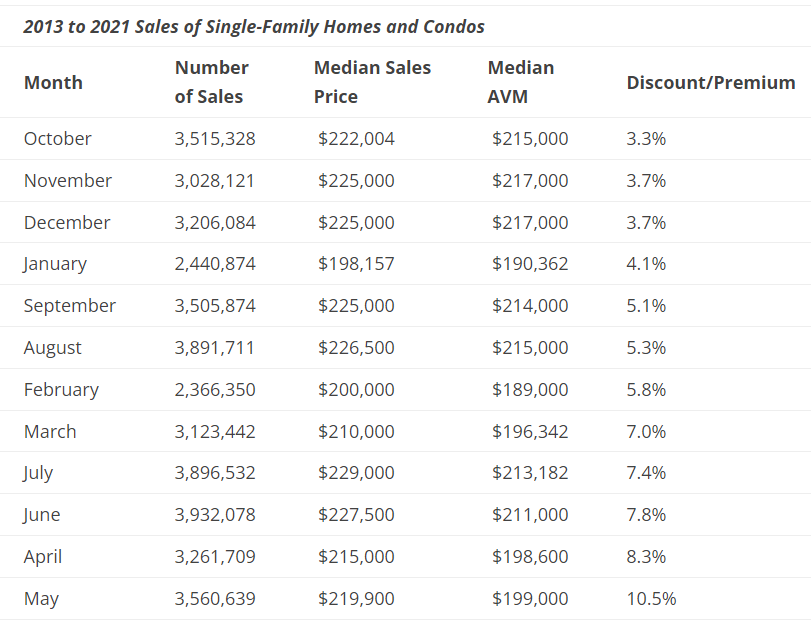Select September's 5.1% premium value
The width and height of the screenshot is (811, 626).
coord(646,306)
